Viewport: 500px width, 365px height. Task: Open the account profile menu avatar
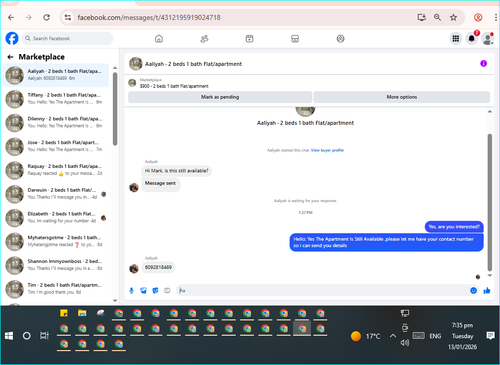tap(488, 39)
